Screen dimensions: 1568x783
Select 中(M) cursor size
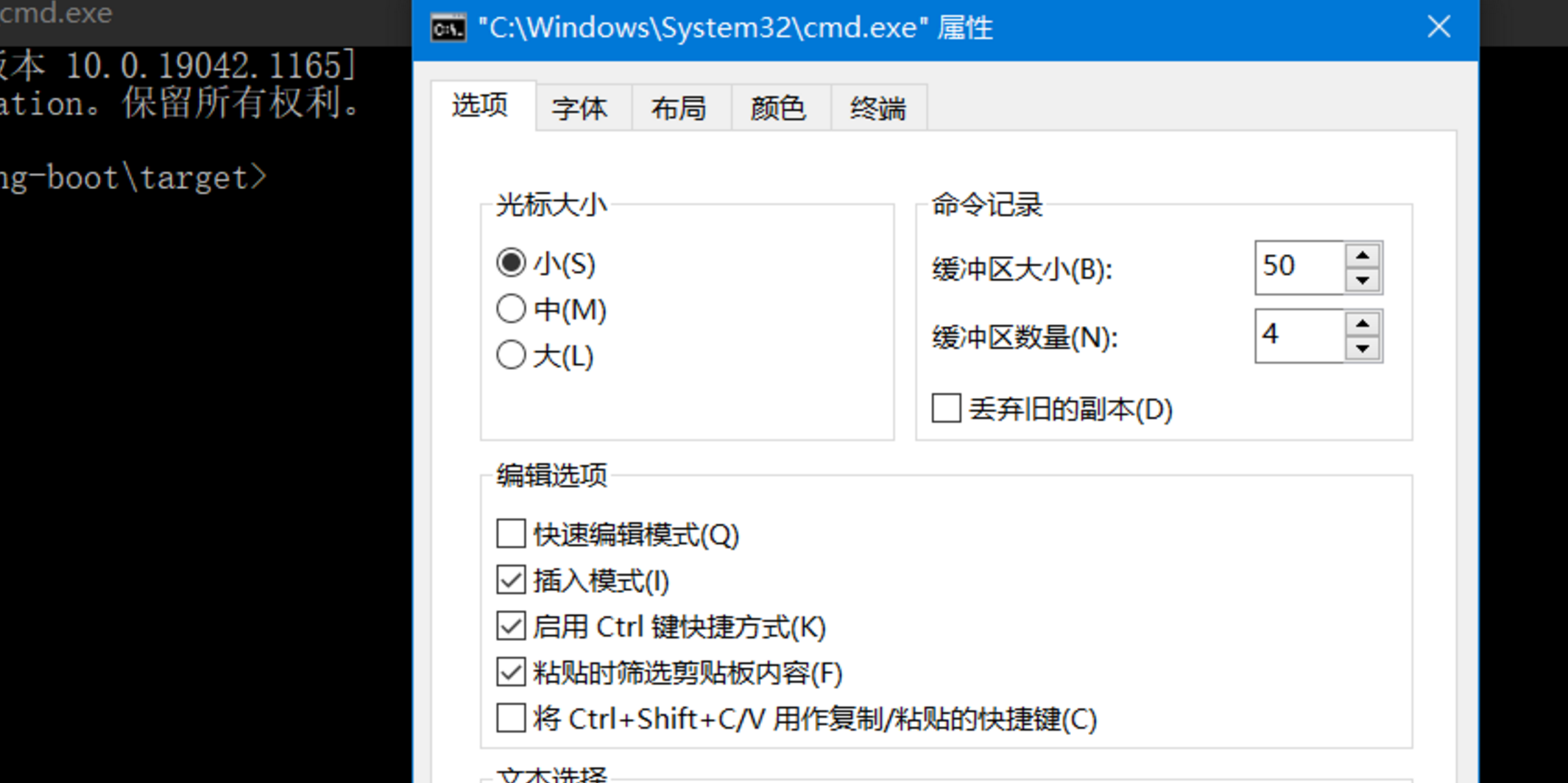pyautogui.click(x=511, y=309)
